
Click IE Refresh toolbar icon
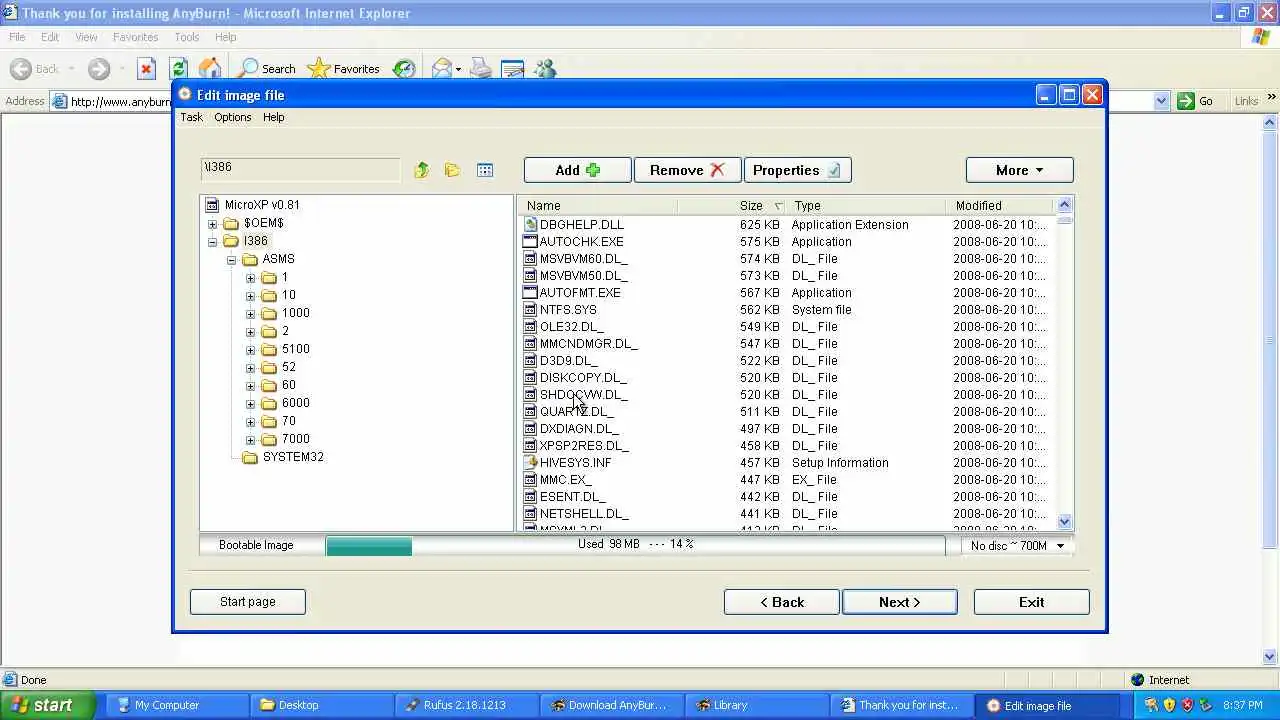(179, 68)
